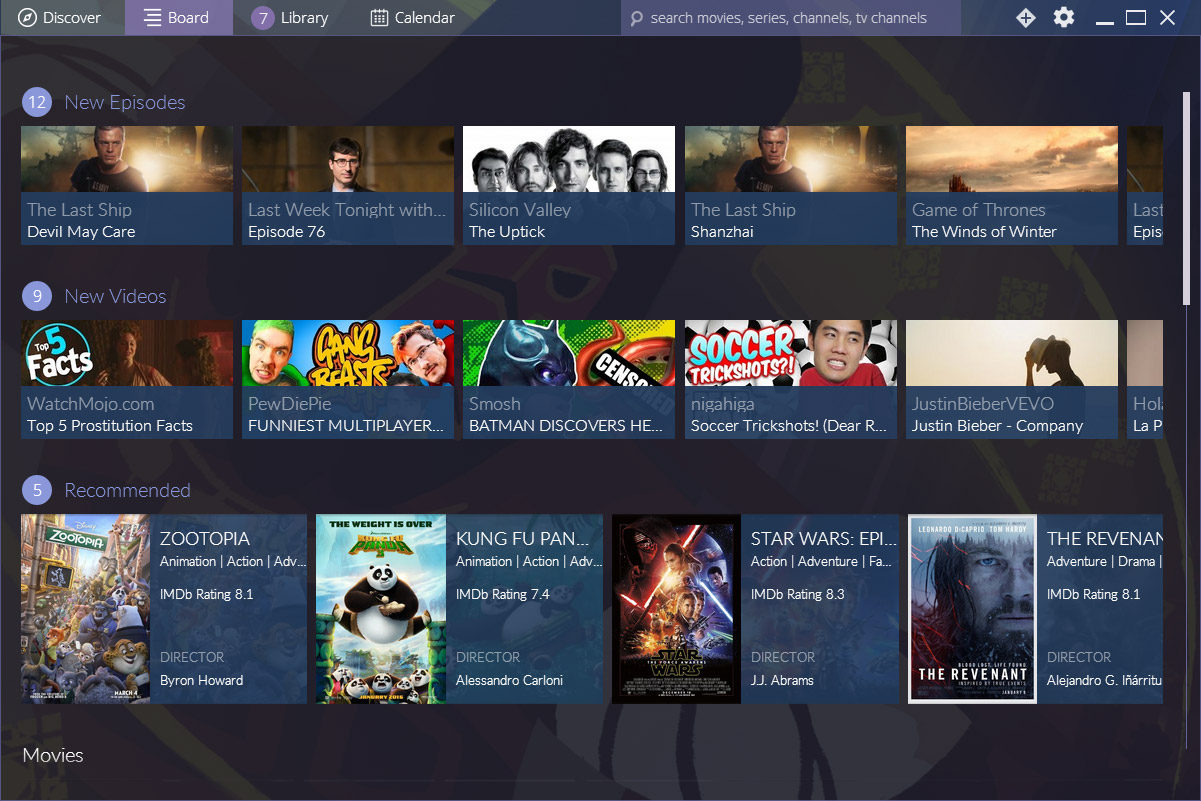1201x801 pixels.
Task: Play Smosh's BATMAN DISCOVERS video
Action: click(x=569, y=379)
